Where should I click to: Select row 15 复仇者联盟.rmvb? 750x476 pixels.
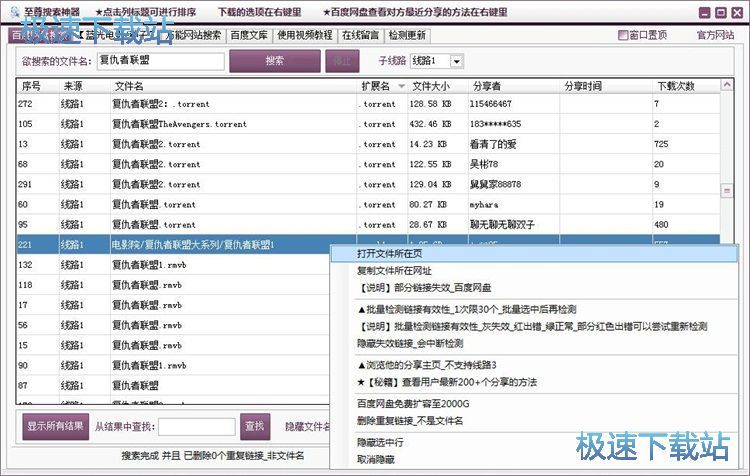(x=174, y=345)
